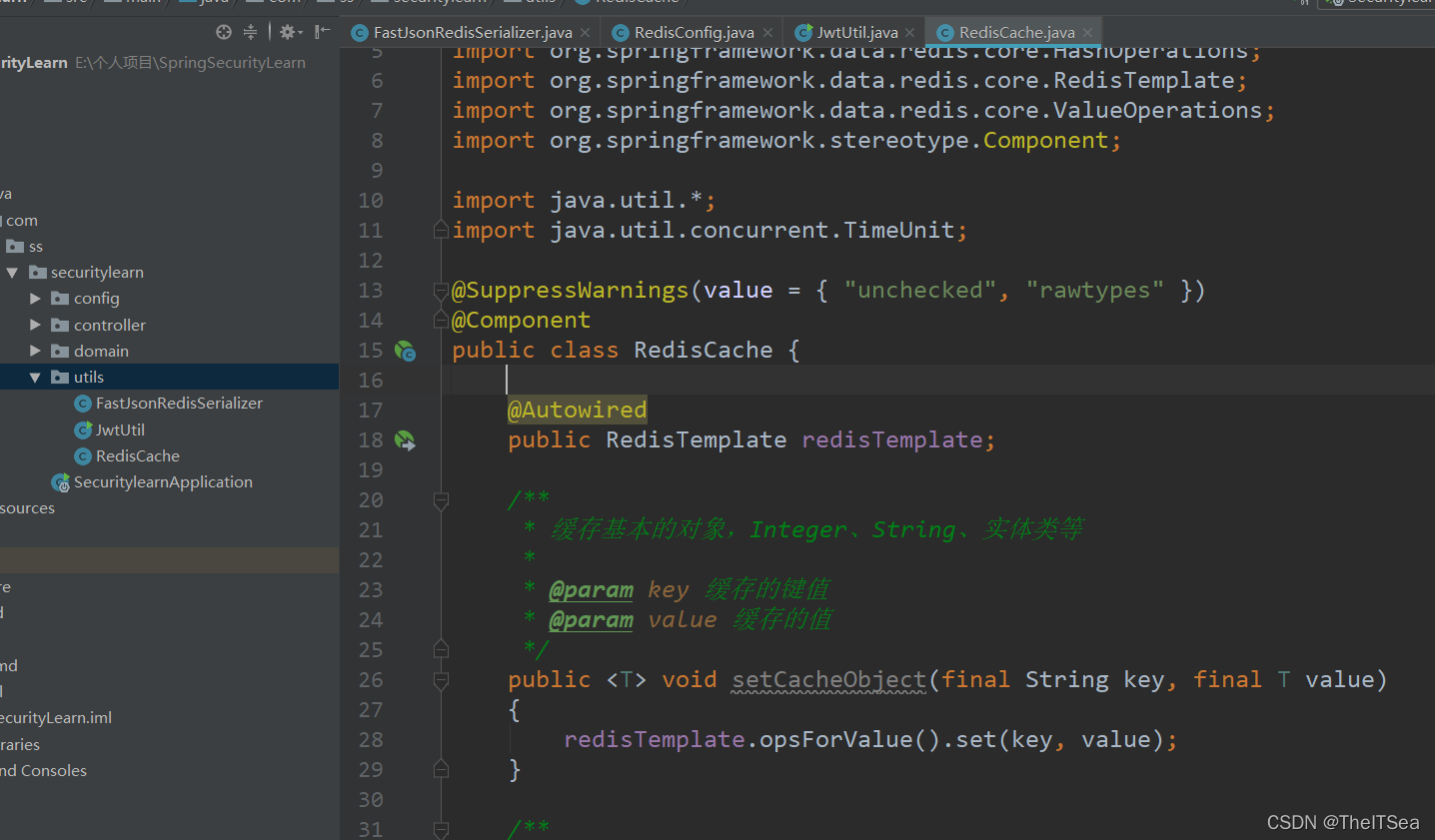Click the ss package folder icon
Viewport: 1435px width, 840px height.
point(15,246)
